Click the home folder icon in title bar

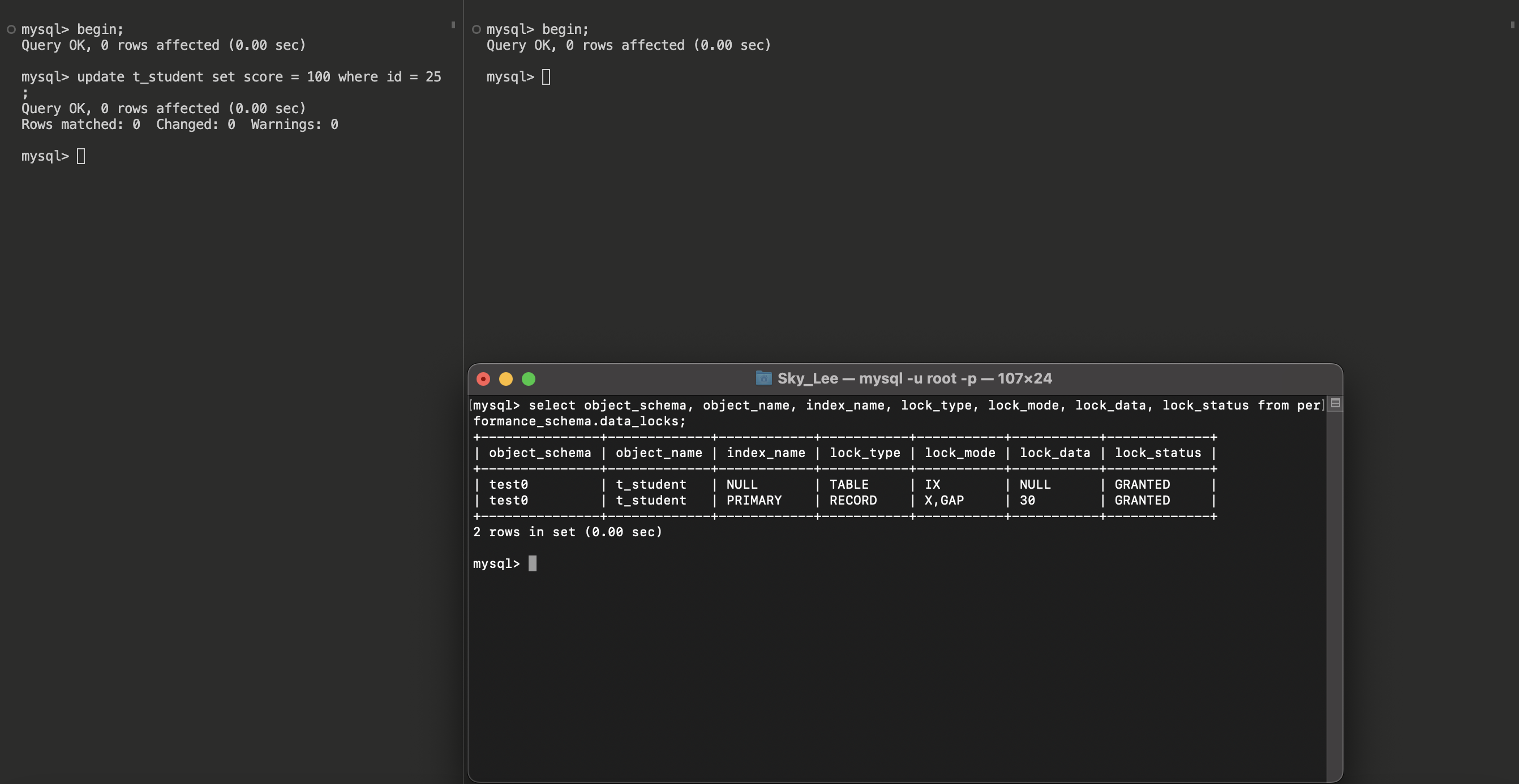pyautogui.click(x=763, y=378)
